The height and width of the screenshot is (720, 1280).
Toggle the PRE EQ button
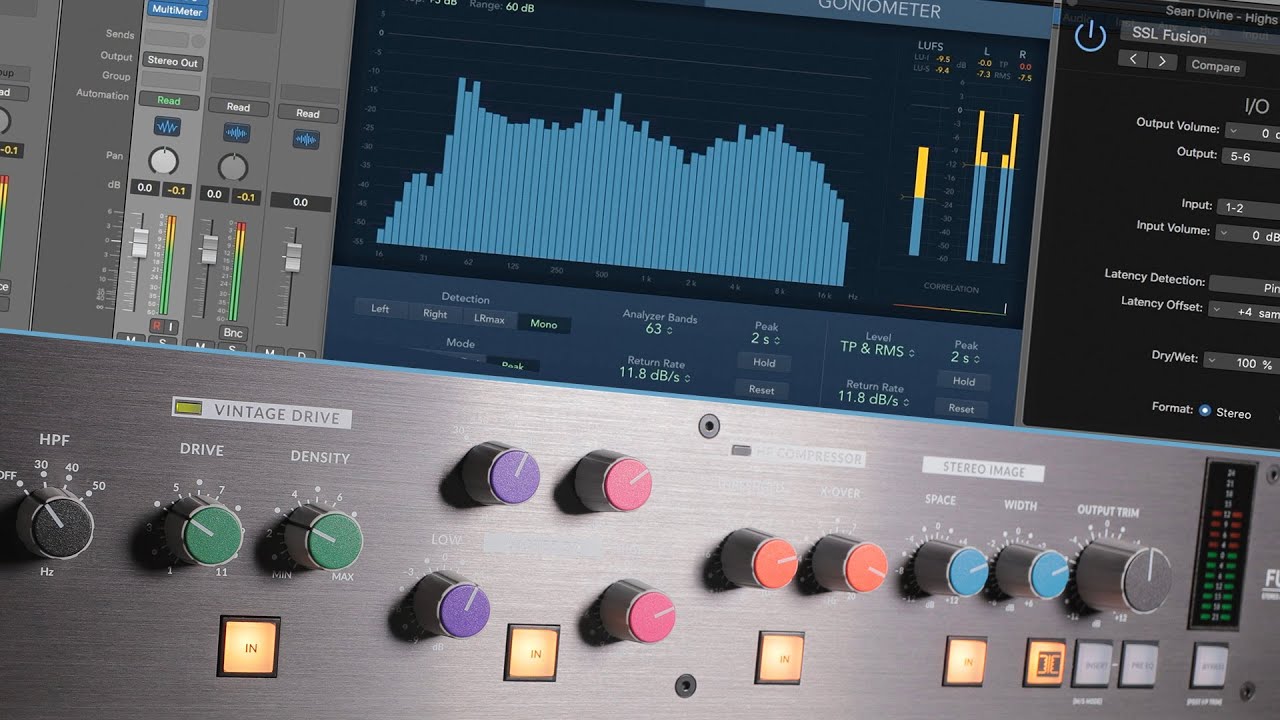coord(1139,665)
